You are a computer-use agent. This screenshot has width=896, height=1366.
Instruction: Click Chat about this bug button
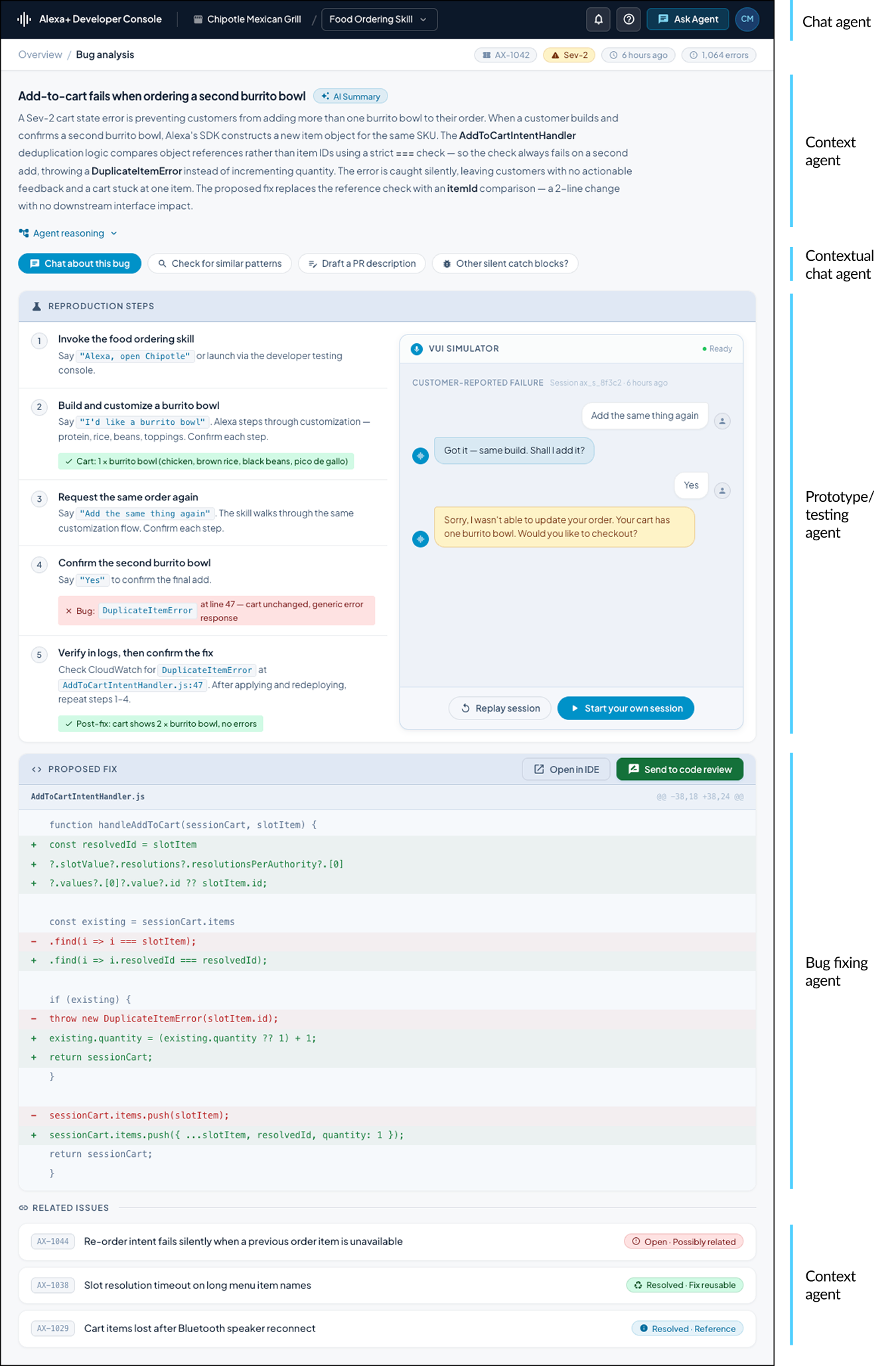[80, 264]
